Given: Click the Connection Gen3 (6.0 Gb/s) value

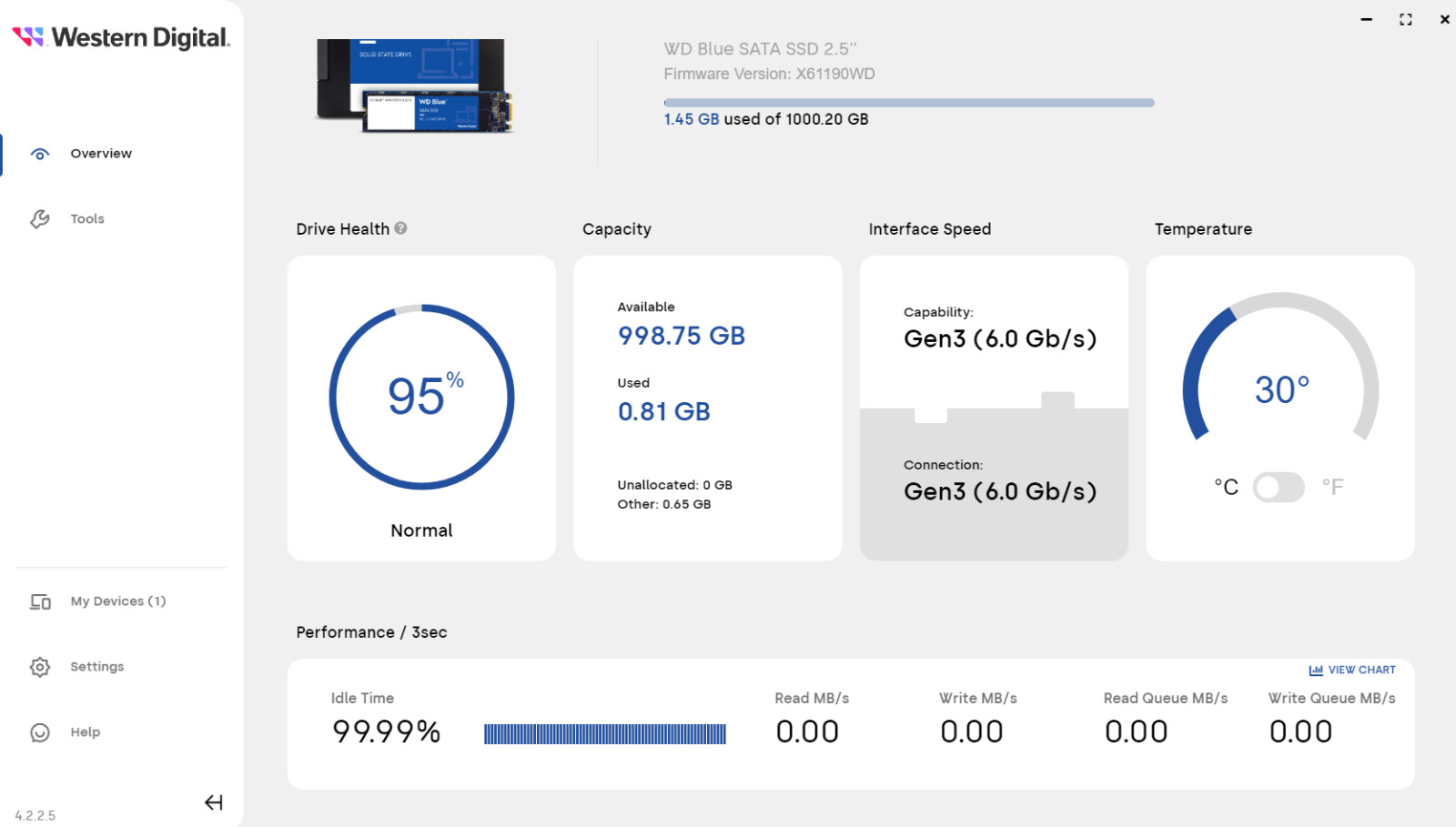Looking at the screenshot, I should 1000,492.
